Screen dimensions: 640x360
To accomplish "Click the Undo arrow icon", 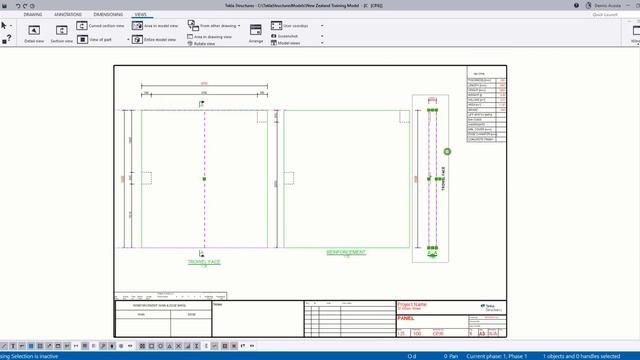I will click(x=18, y=6).
